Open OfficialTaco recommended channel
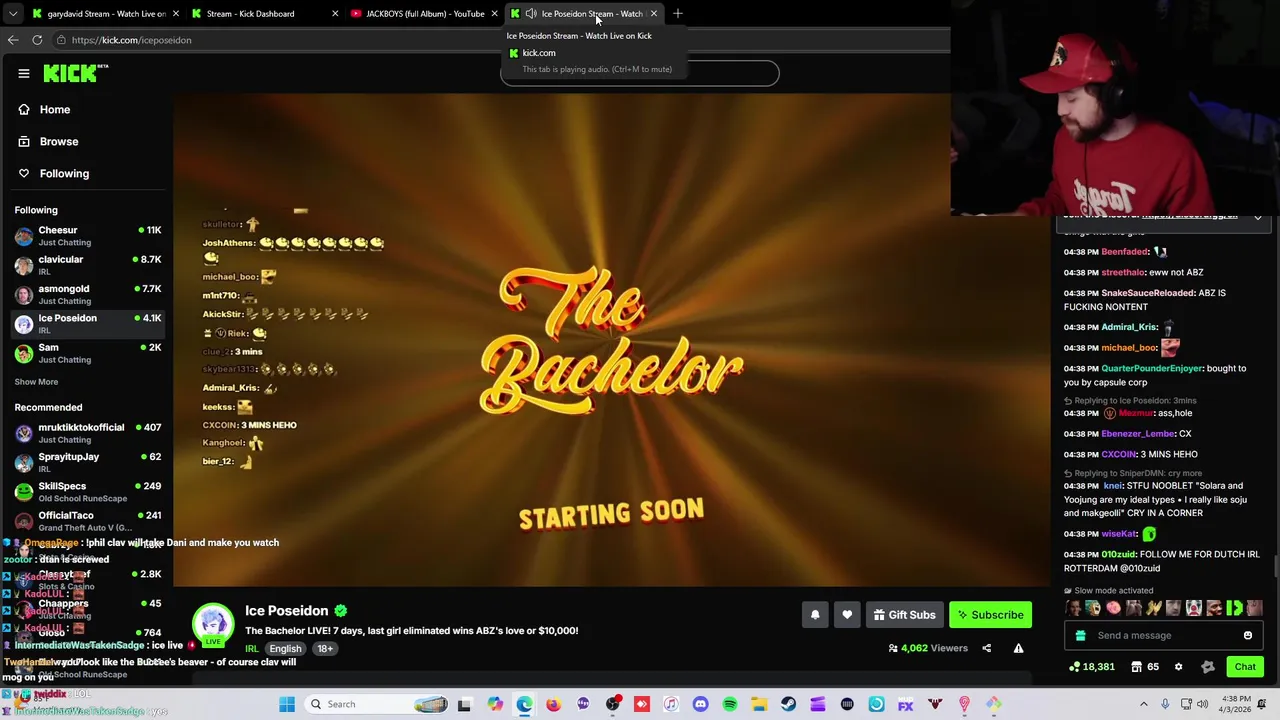Image resolution: width=1280 pixels, height=720 pixels. coord(88,521)
